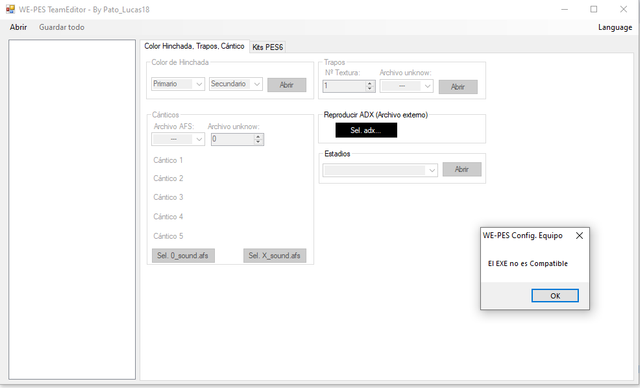Switch to the Kits PES6 tab

(268, 47)
